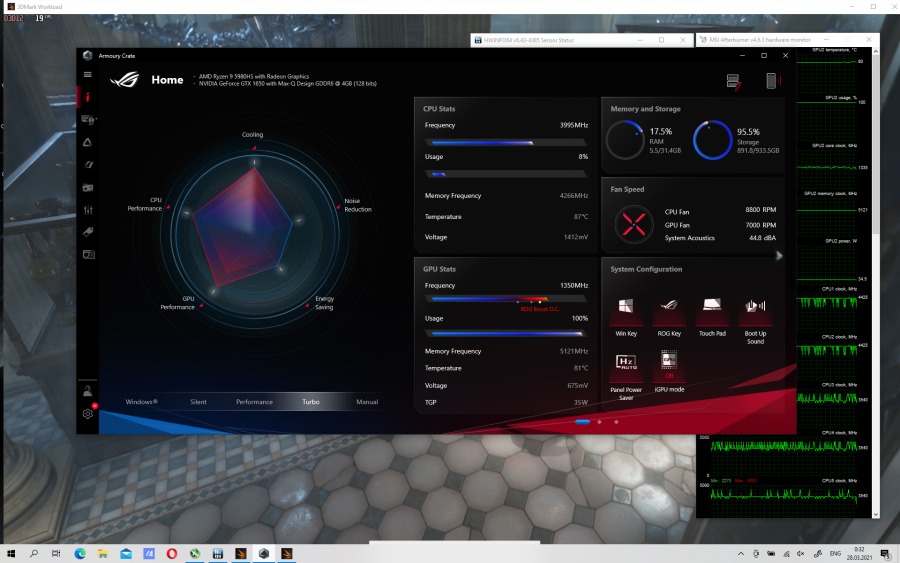
Task: Click the '8800 RPM' CPU fan value
Action: coord(761,209)
